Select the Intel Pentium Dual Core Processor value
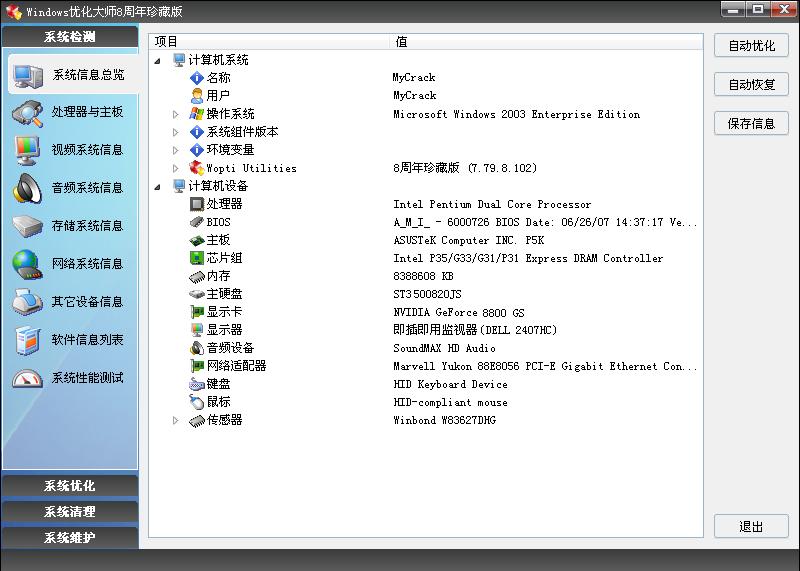 pos(492,205)
